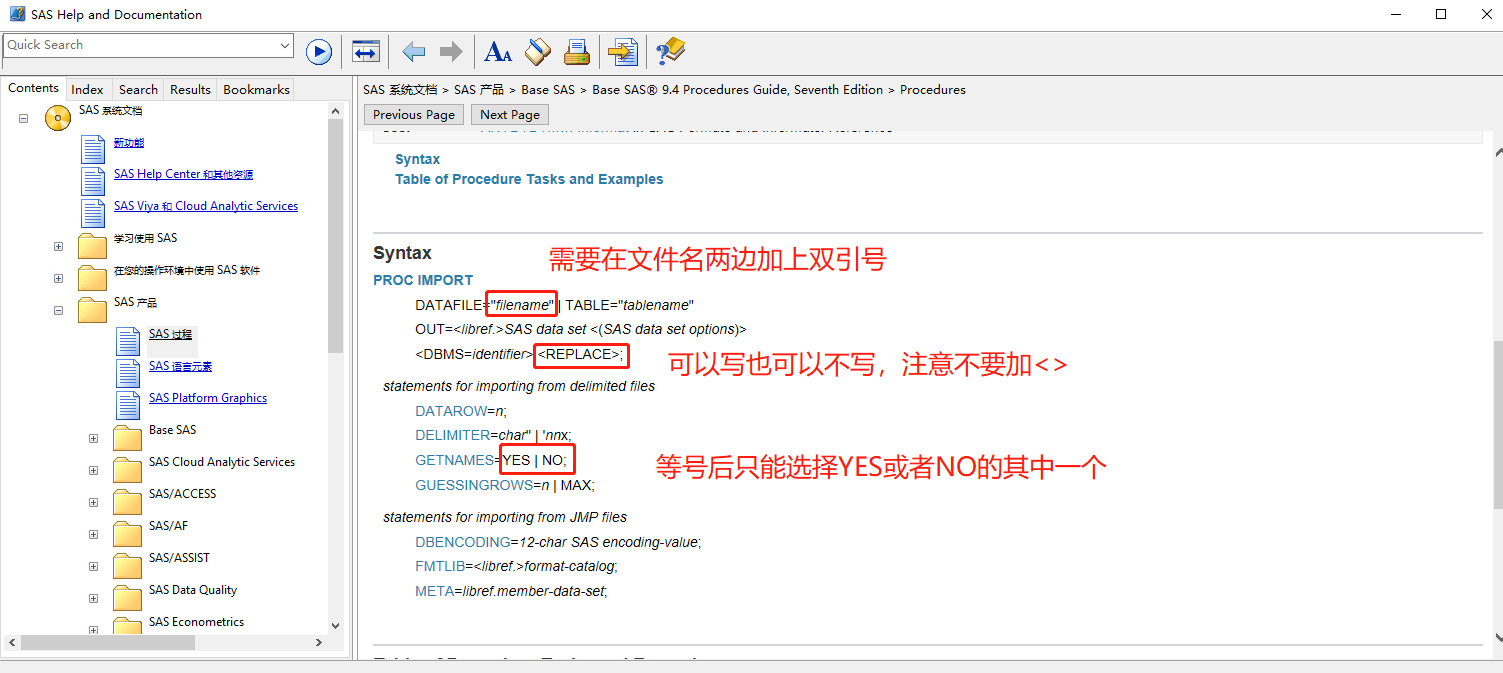
Task: Click the hide/show navigation pane icon
Action: click(366, 52)
